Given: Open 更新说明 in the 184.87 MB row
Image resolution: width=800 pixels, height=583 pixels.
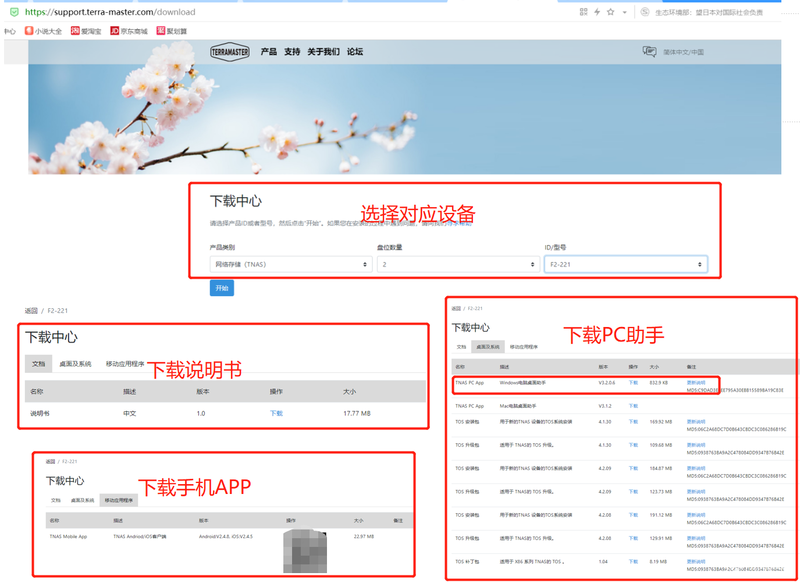Looking at the screenshot, I should click(696, 468).
